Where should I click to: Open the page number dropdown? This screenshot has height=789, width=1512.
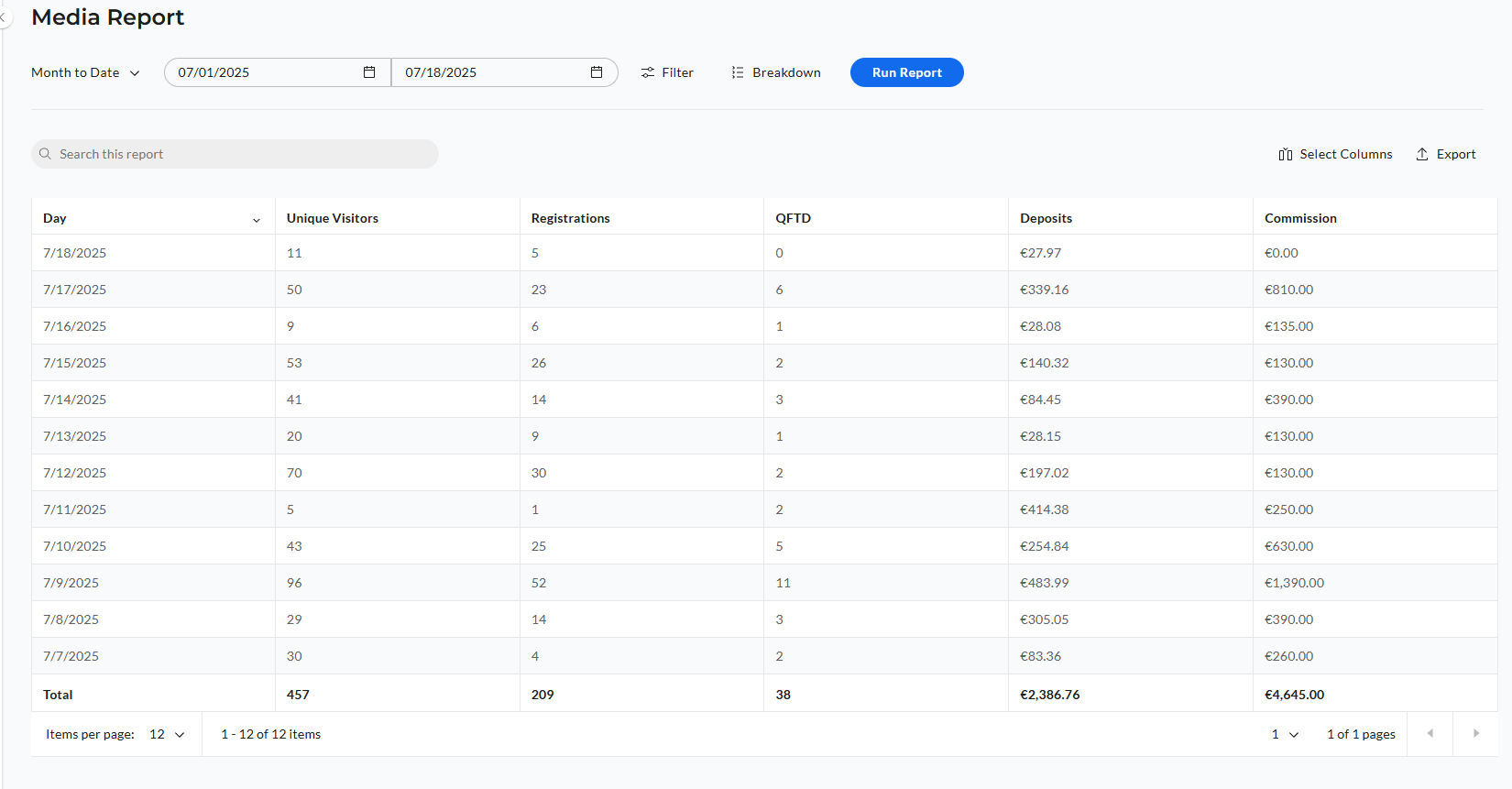click(x=1285, y=734)
